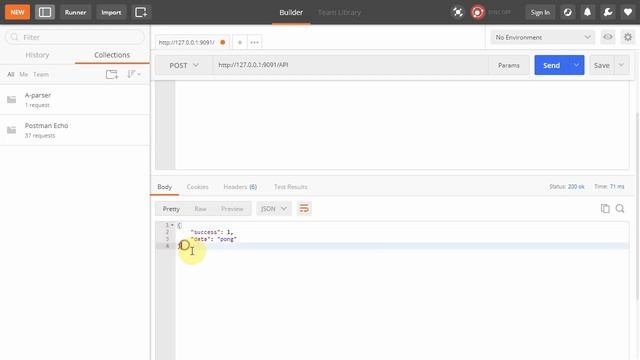Open the Postman Echo collection
The width and height of the screenshot is (640, 360).
pyautogui.click(x=75, y=130)
